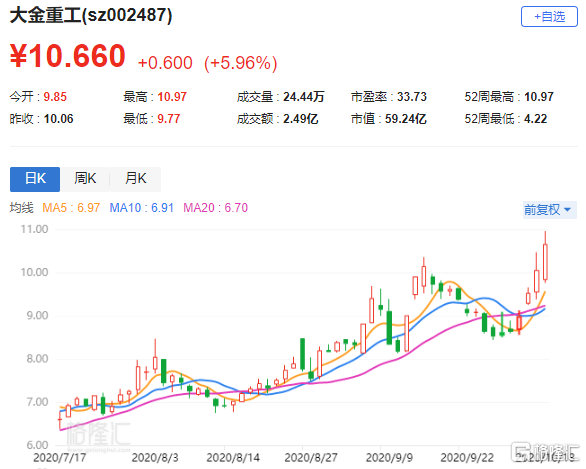
Task: Click 市值 value 59.24亿
Action: point(405,119)
